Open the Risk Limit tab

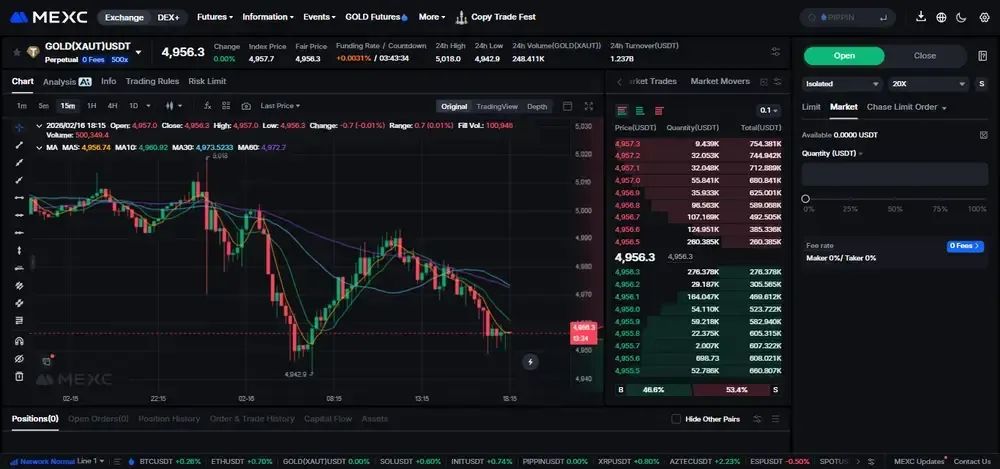pyautogui.click(x=207, y=82)
